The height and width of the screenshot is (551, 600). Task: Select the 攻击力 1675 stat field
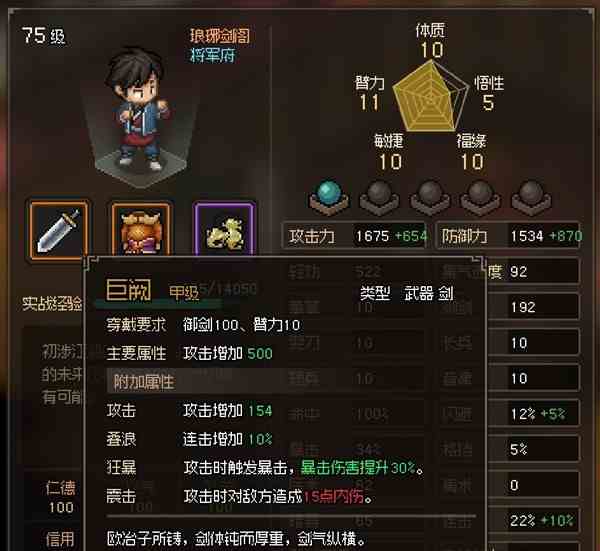click(x=354, y=236)
